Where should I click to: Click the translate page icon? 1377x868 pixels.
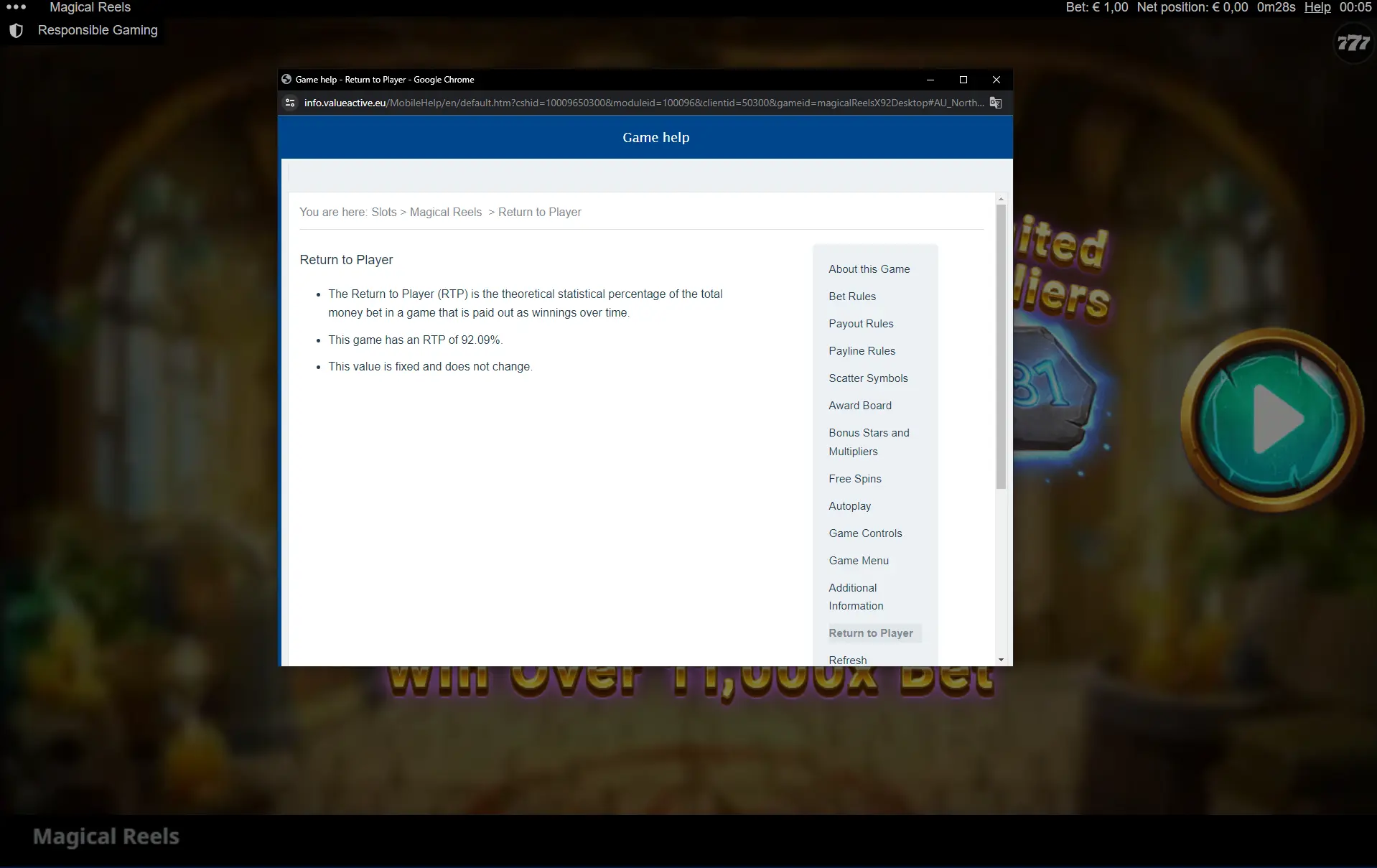click(996, 103)
